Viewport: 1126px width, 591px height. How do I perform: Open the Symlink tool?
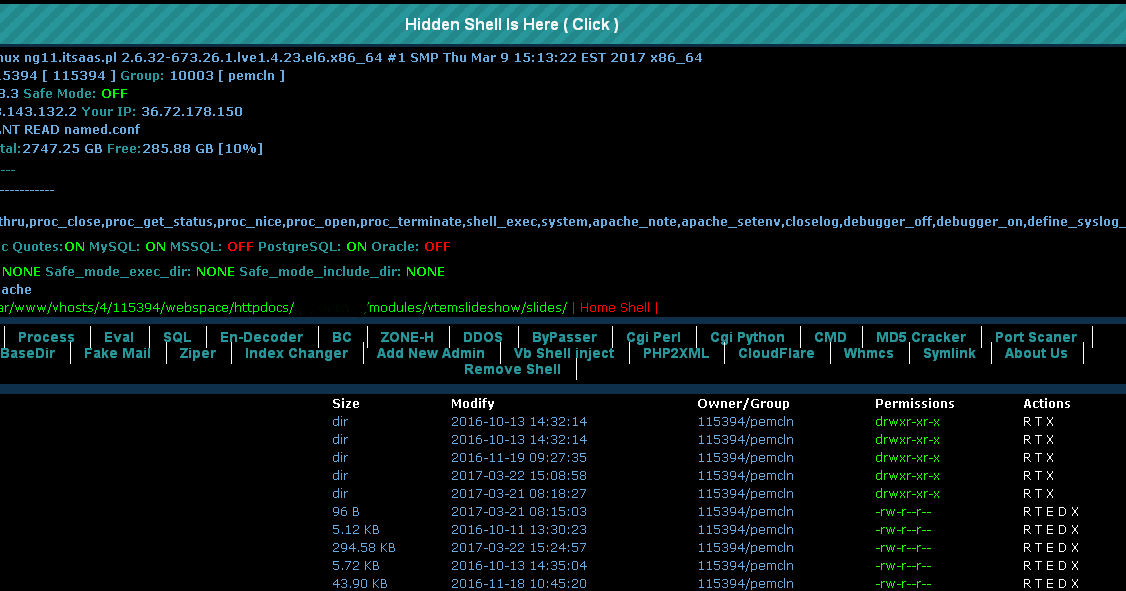tap(949, 353)
